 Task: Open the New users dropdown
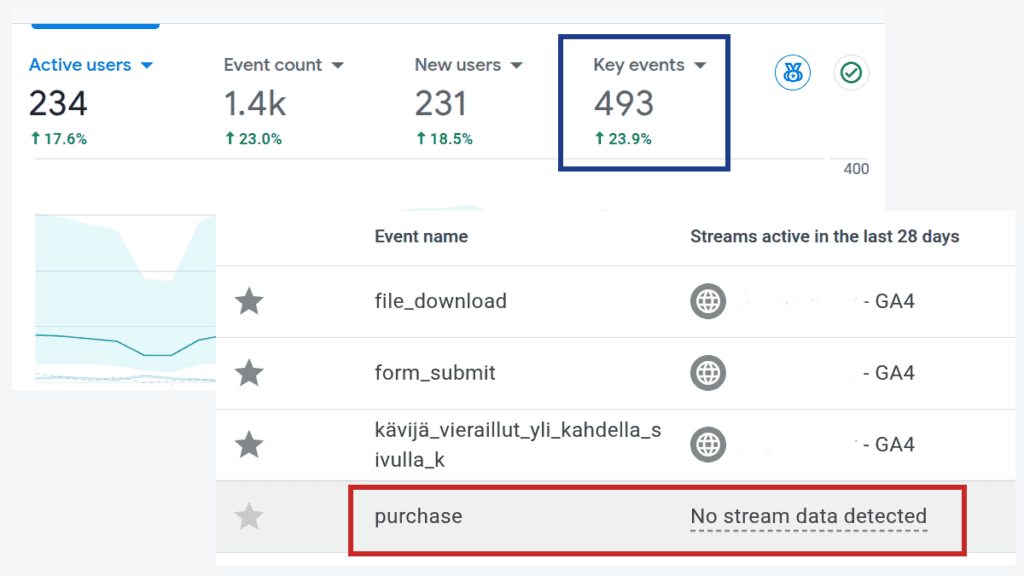517,64
